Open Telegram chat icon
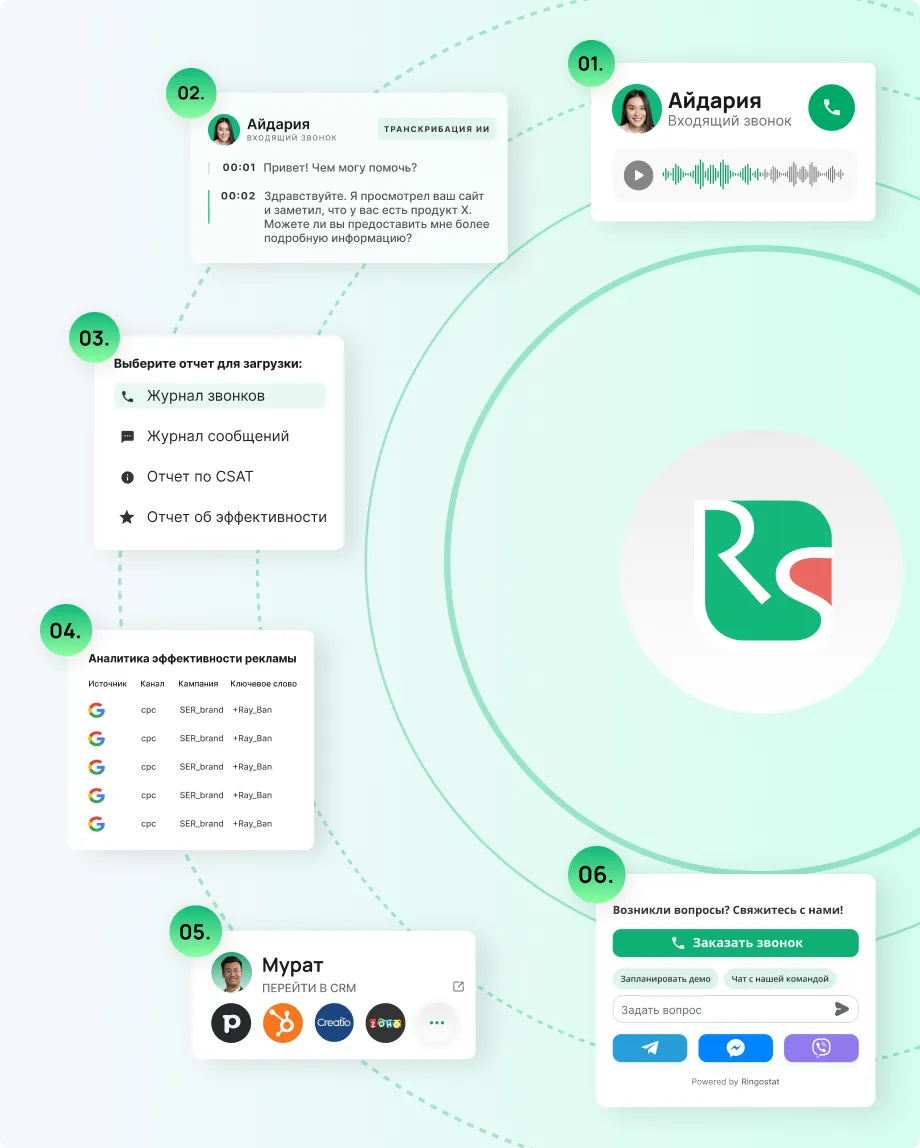 [x=650, y=1048]
